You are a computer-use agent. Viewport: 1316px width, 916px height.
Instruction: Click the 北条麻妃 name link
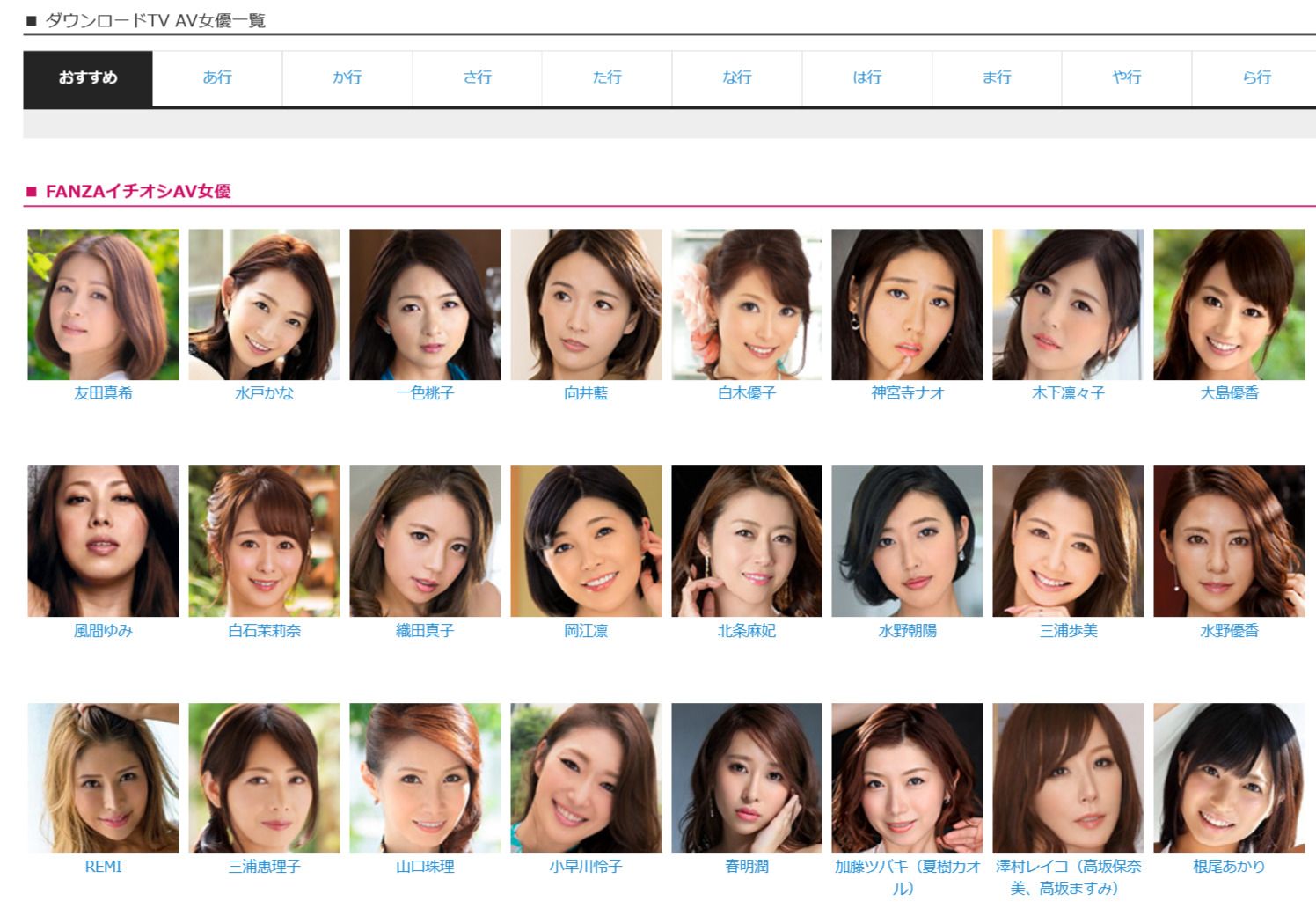pos(747,630)
